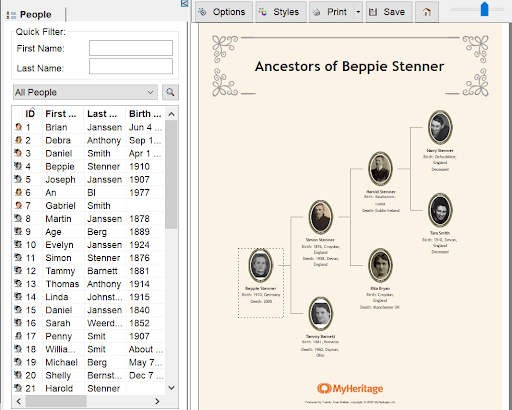Click the Last Name filter field
This screenshot has width=512, height=410.
click(131, 66)
